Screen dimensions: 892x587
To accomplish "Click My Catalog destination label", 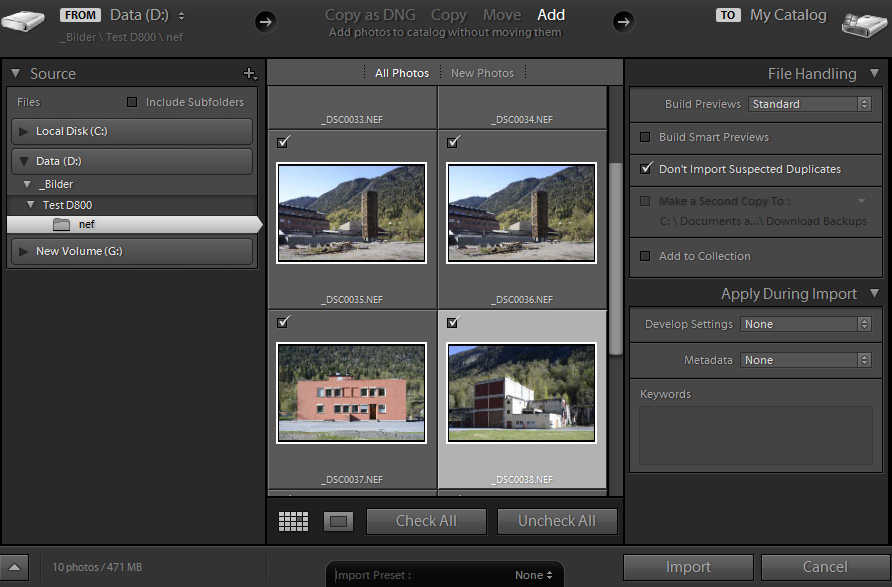I will (788, 15).
